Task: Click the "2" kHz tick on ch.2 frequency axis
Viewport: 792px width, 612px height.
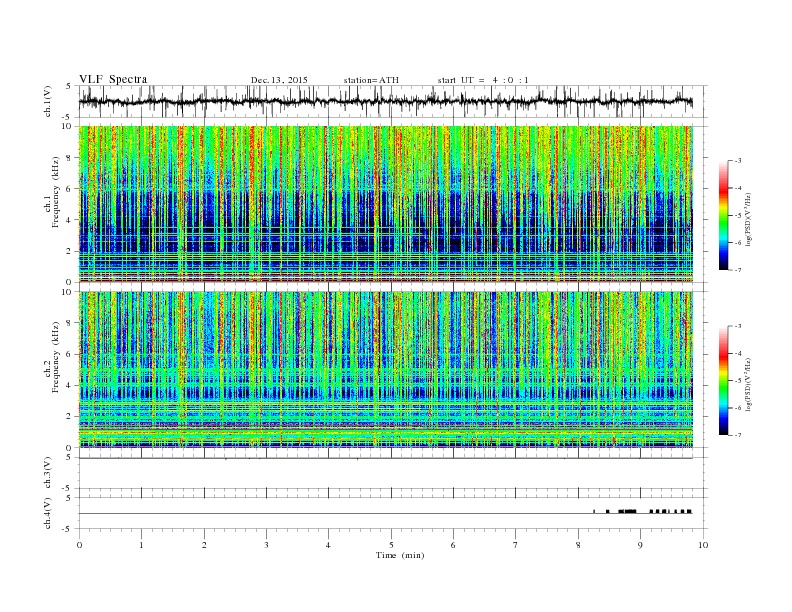Action: click(x=70, y=417)
